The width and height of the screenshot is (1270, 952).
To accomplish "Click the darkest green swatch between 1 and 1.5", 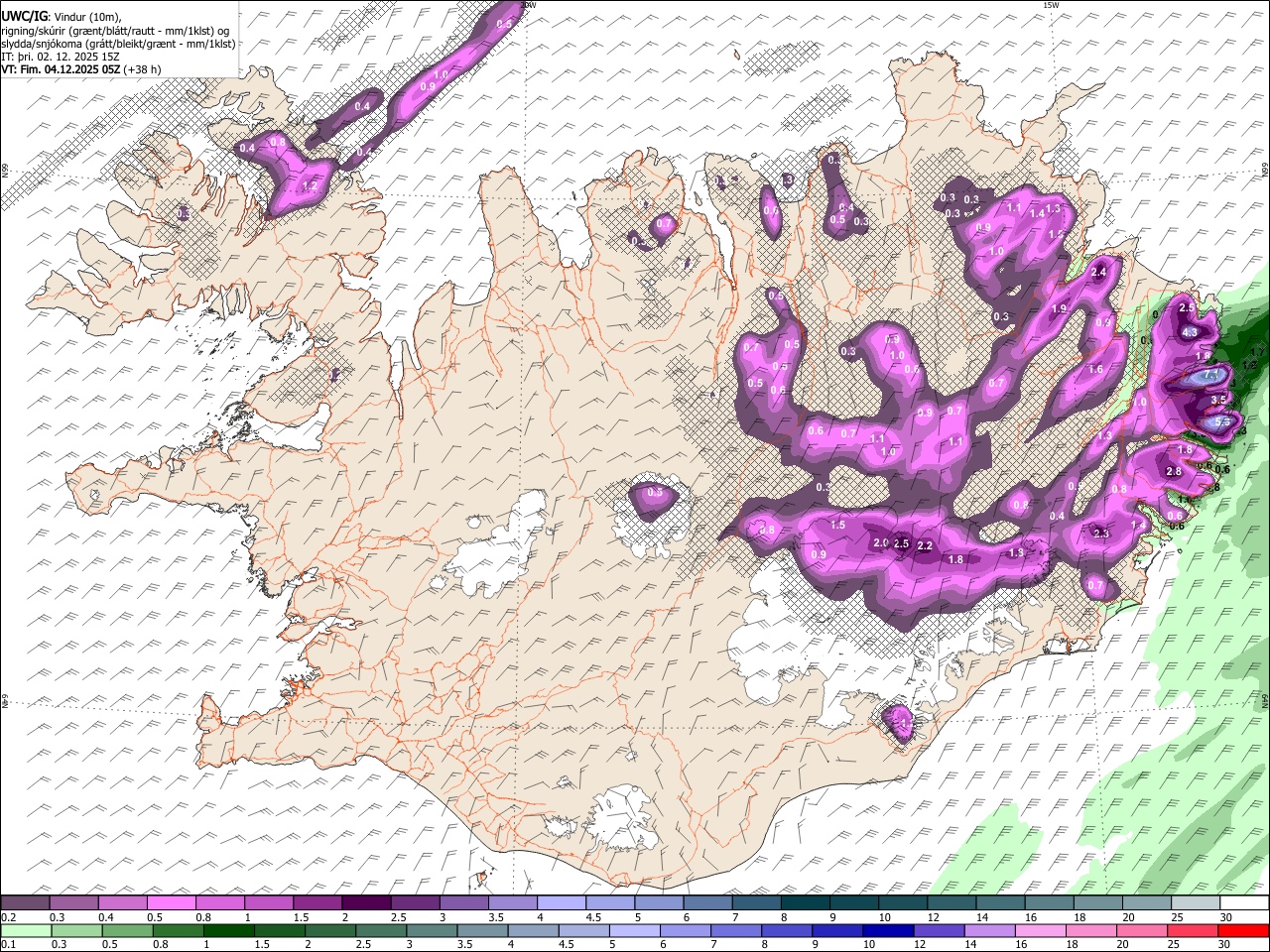I will (228, 930).
